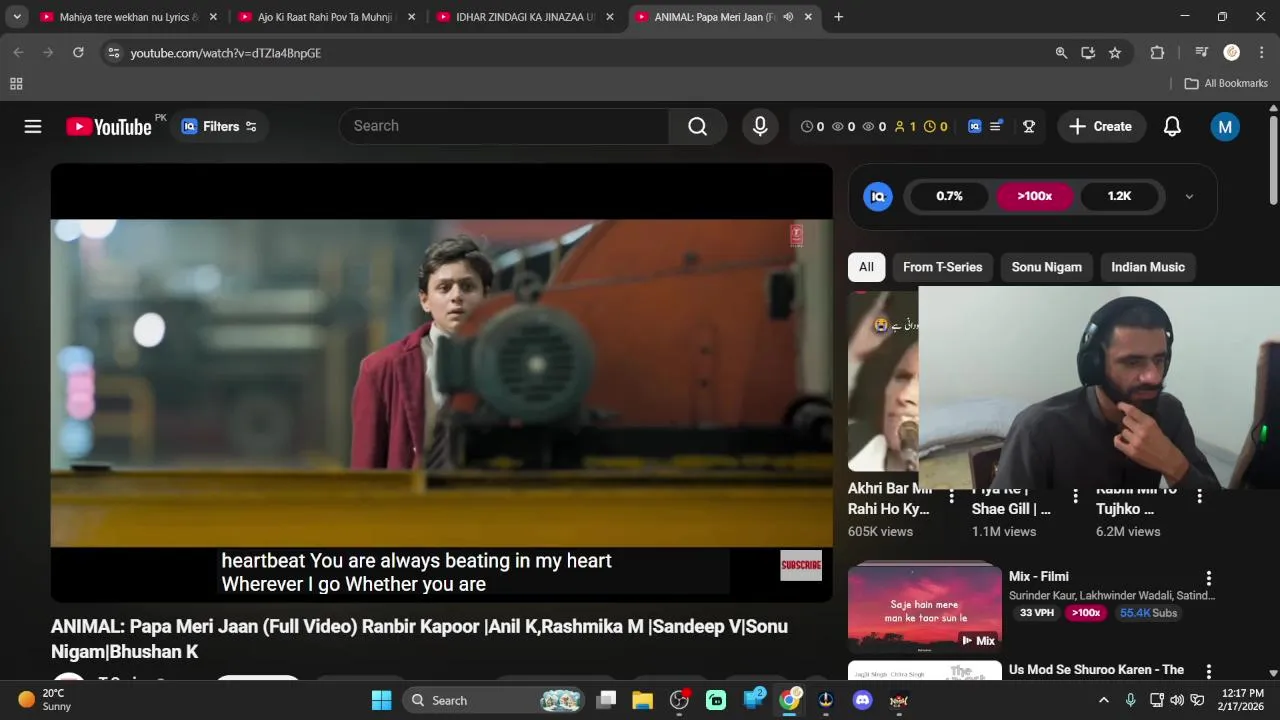1280x720 pixels.
Task: Click the Create button
Action: [x=1101, y=126]
